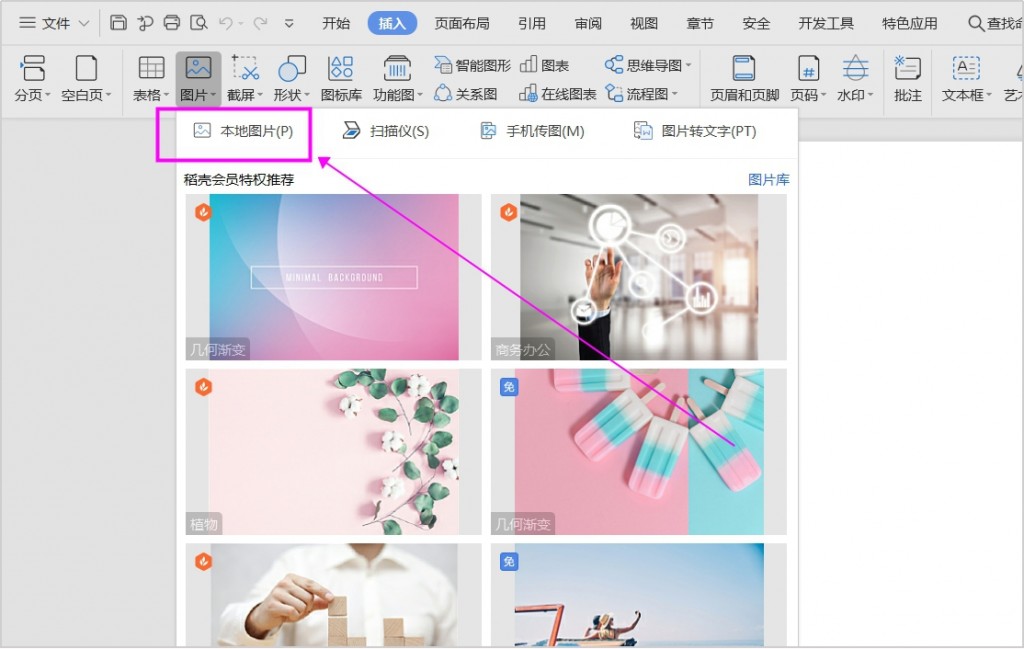This screenshot has height=649, width=1024.
Task: Expand the 空白页 dropdown arrow
Action: [x=108, y=95]
